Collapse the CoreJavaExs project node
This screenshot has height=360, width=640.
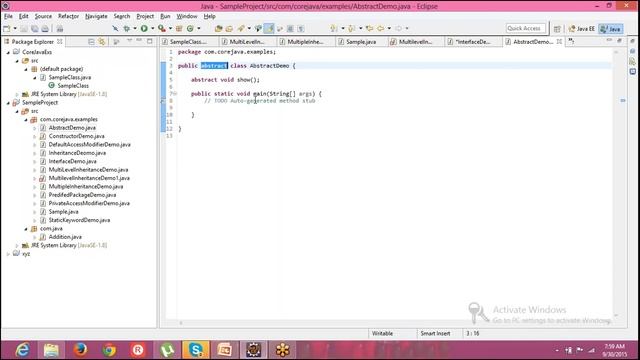[8, 52]
